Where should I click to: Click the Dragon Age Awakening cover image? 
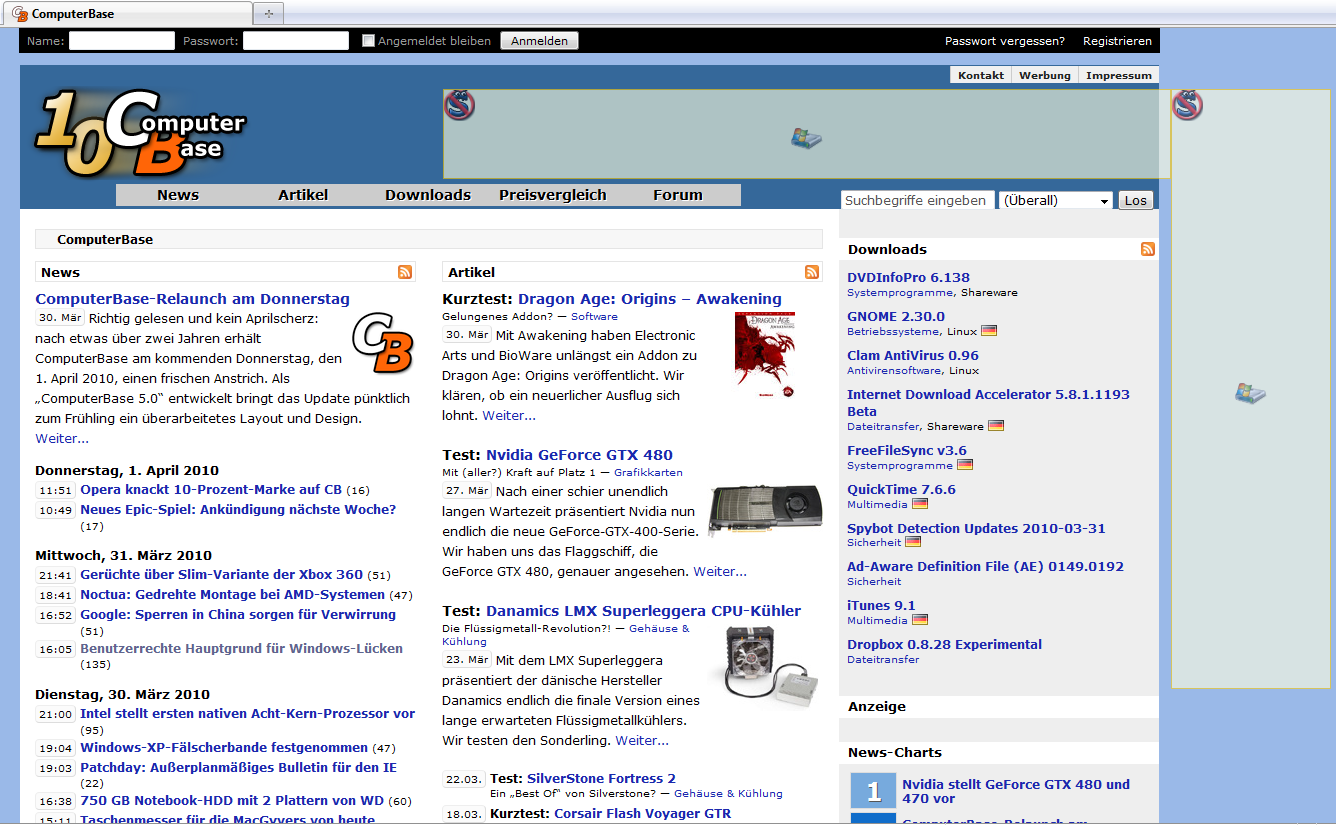(x=765, y=356)
